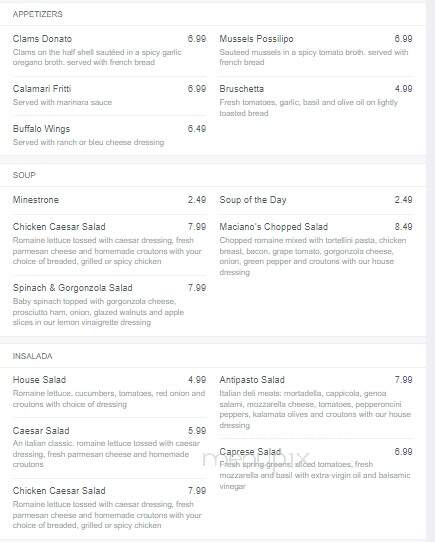Select Soup of the Day

click(253, 200)
